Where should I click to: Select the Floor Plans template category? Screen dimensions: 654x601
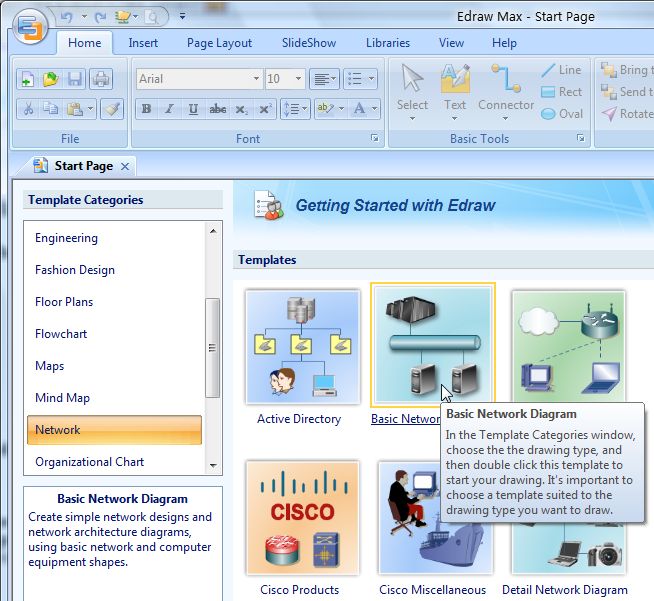pyautogui.click(x=114, y=302)
